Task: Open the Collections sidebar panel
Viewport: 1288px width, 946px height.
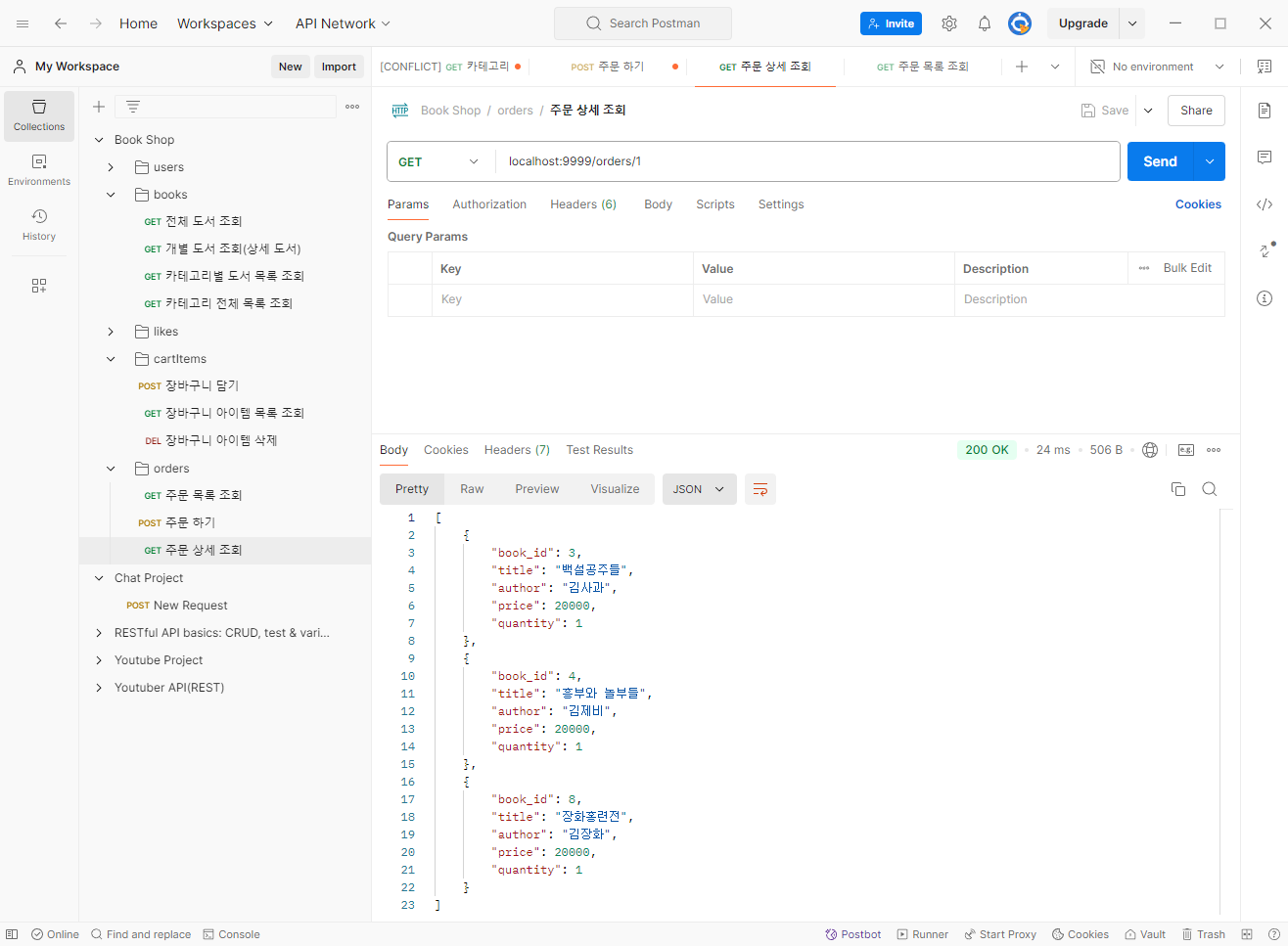Action: click(x=39, y=115)
